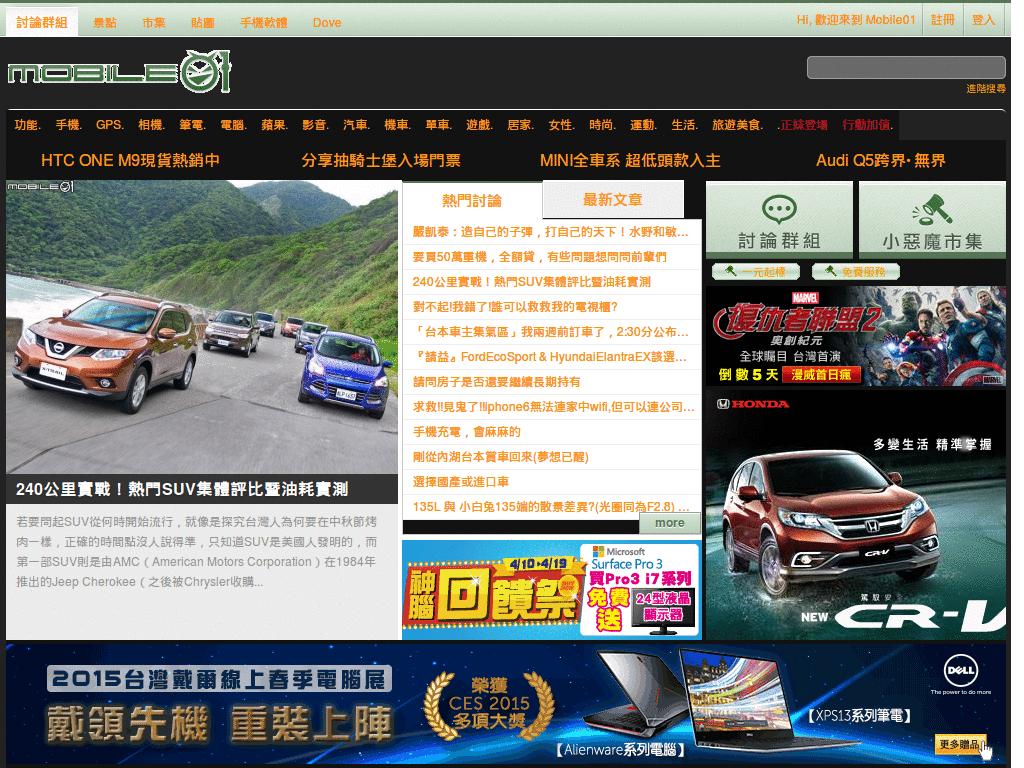This screenshot has width=1024, height=768.
Task: Open 進階搜尋 advanced search link
Action: click(986, 89)
